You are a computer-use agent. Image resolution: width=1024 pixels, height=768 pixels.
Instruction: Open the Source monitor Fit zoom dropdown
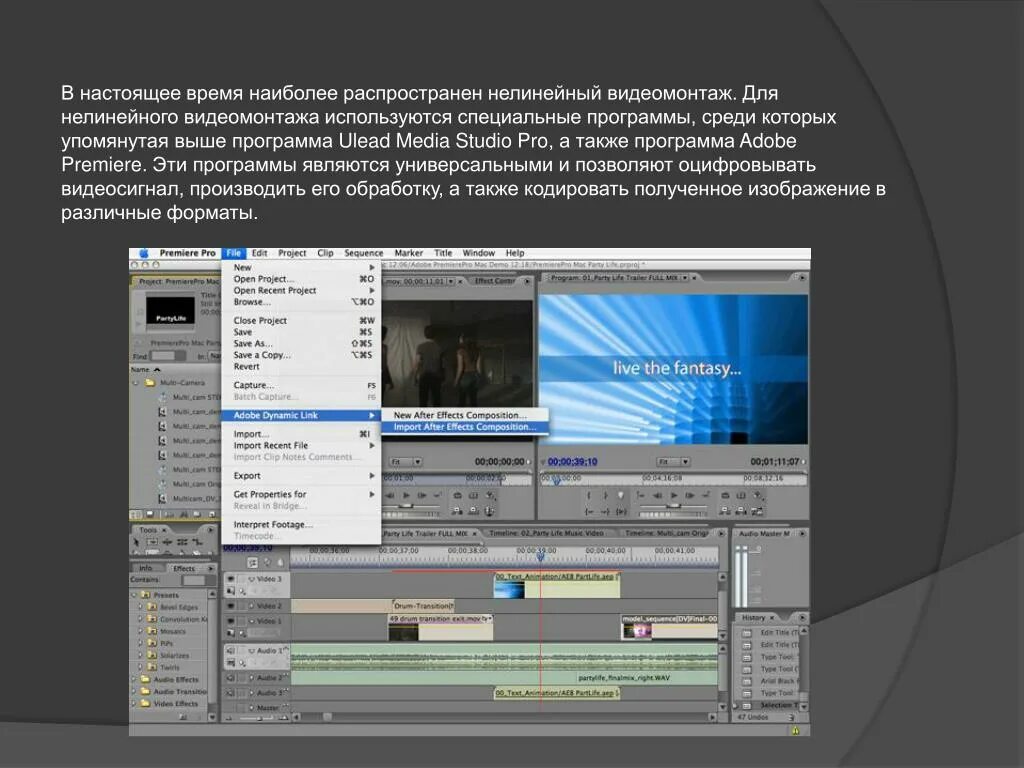[407, 462]
